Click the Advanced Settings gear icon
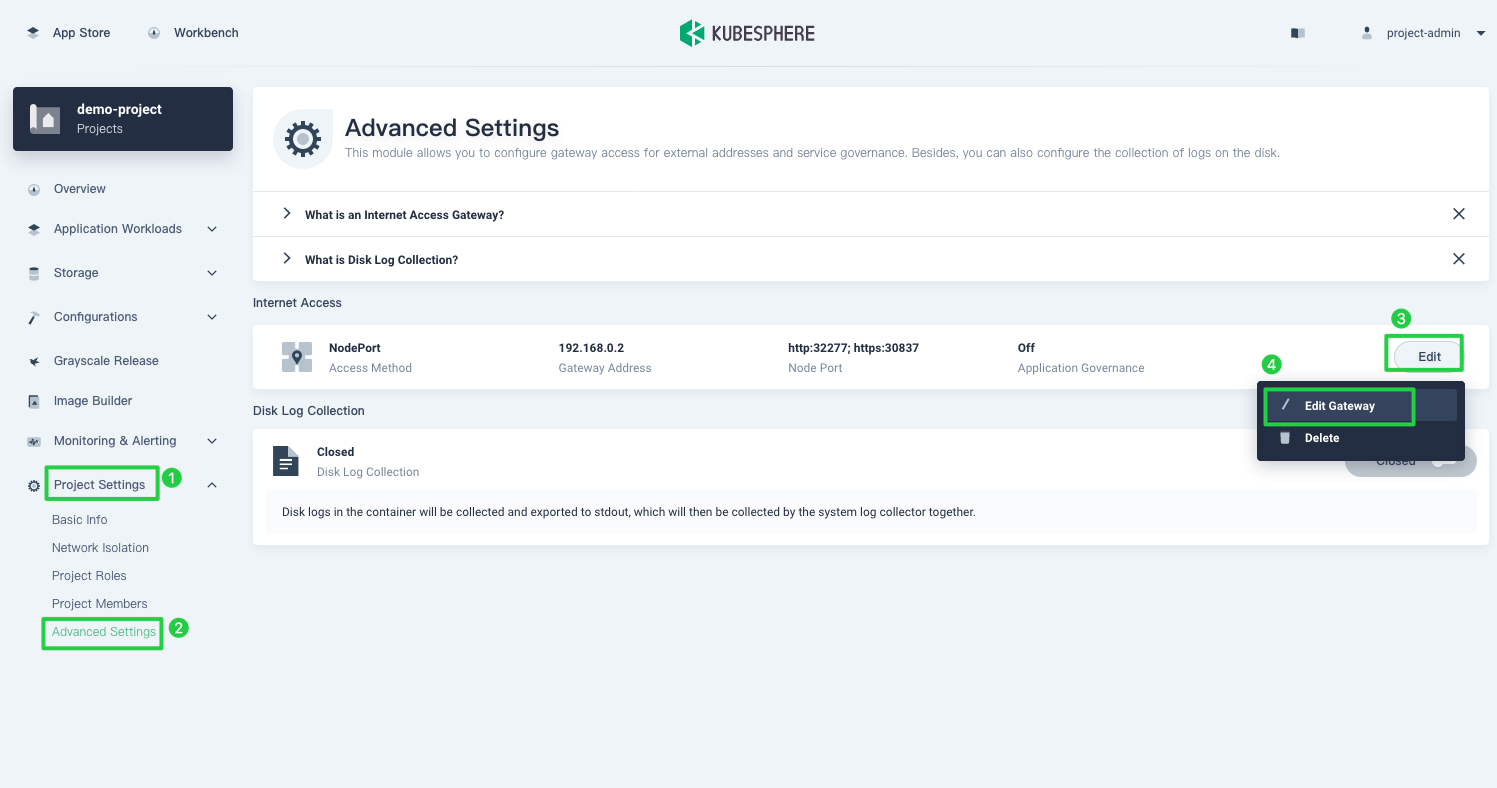Viewport: 1497px width, 788px height. pyautogui.click(x=303, y=138)
